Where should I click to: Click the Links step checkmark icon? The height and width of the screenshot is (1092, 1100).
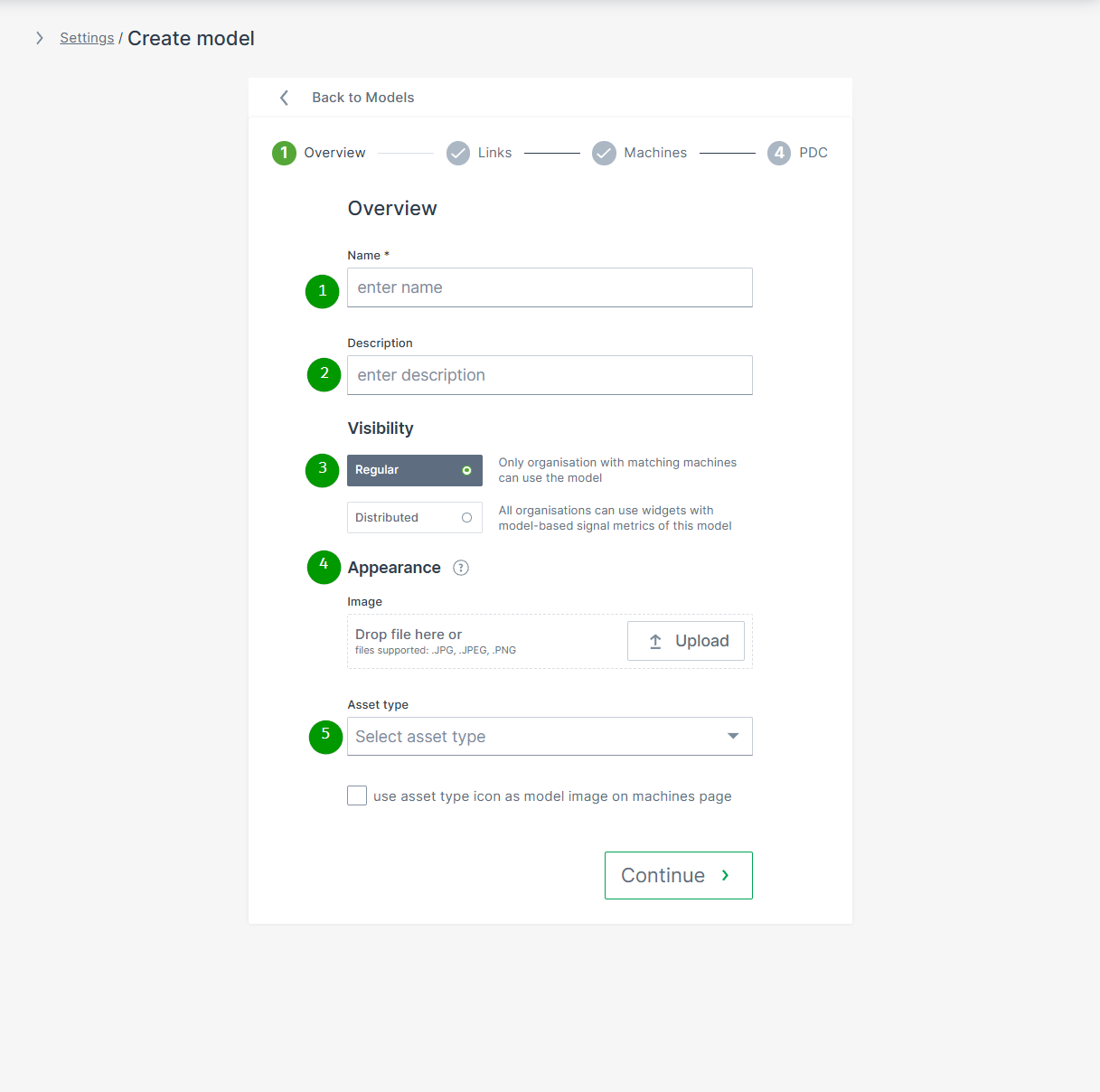[x=458, y=153]
